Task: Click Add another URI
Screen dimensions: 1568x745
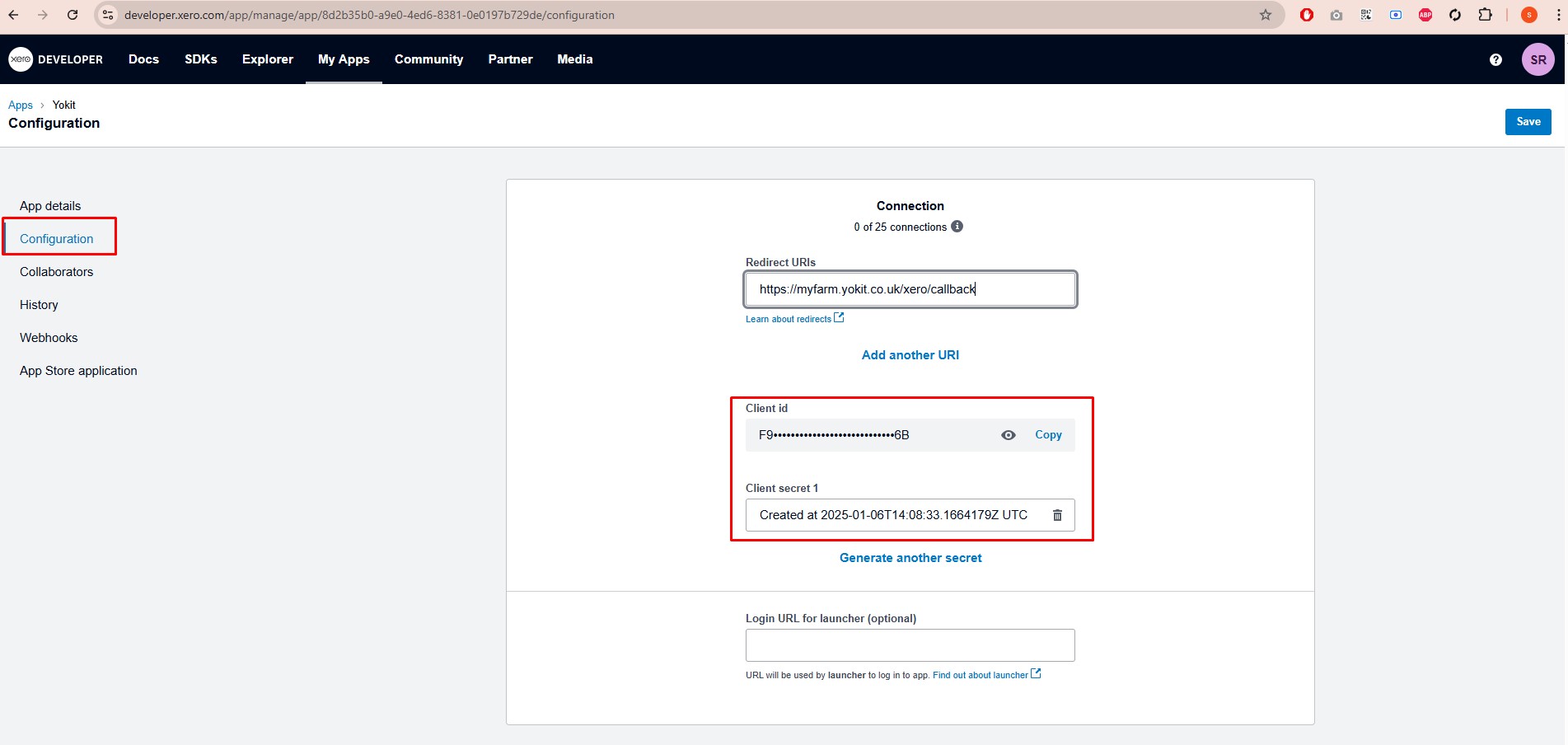Action: [x=910, y=355]
